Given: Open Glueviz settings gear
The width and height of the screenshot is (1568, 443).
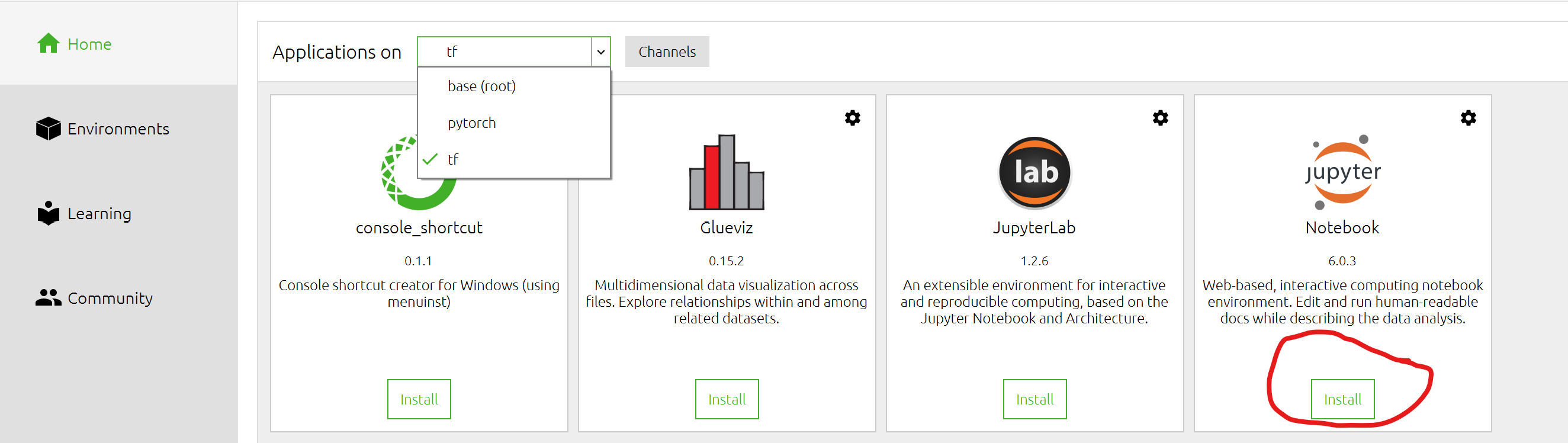Looking at the screenshot, I should point(852,117).
